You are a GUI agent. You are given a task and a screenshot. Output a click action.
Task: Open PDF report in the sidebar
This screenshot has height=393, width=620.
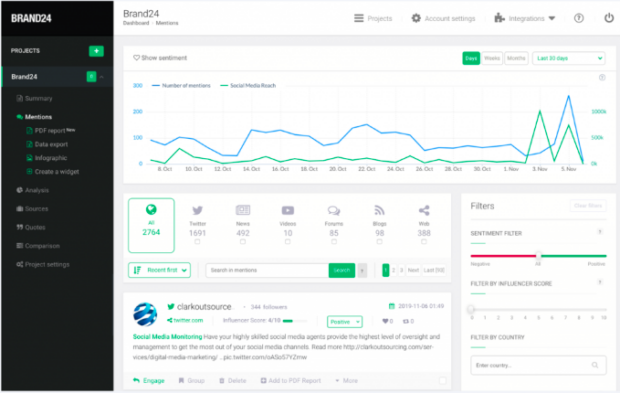(x=51, y=130)
